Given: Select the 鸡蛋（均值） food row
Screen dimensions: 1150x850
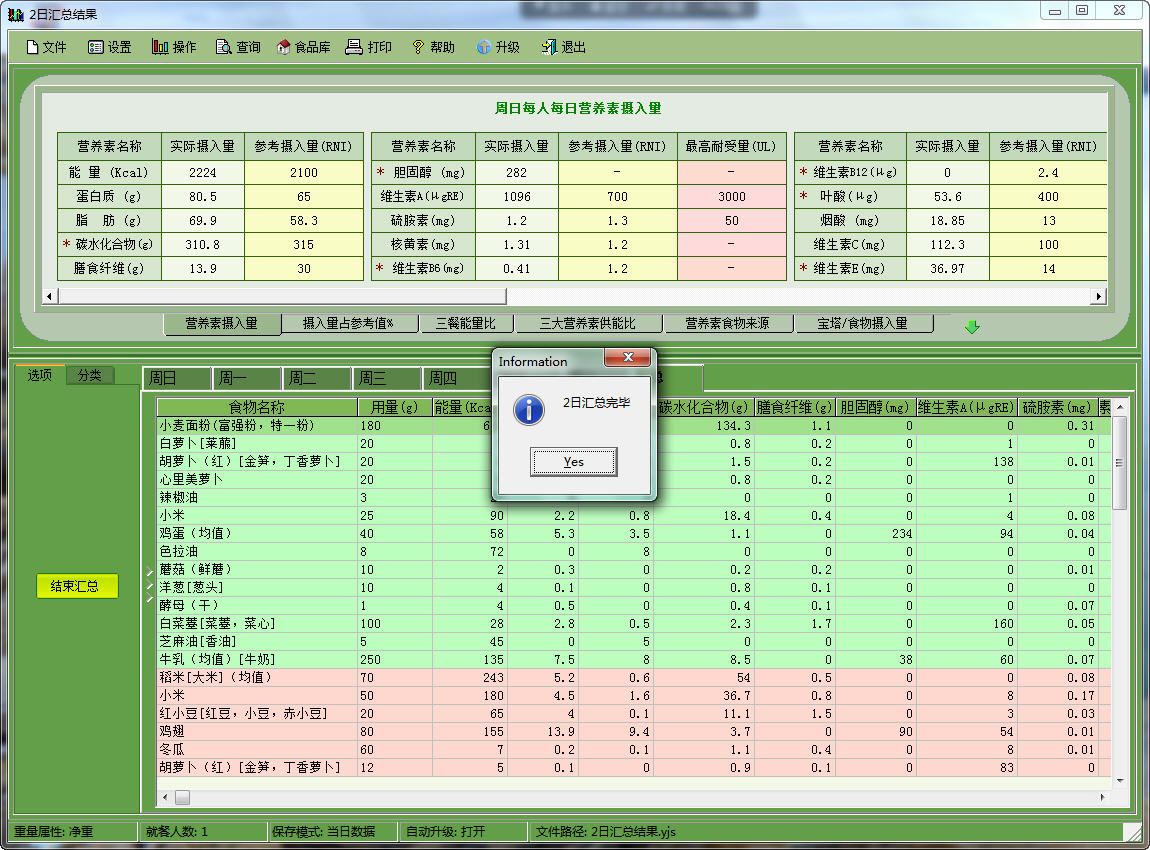Looking at the screenshot, I should click(256, 533).
